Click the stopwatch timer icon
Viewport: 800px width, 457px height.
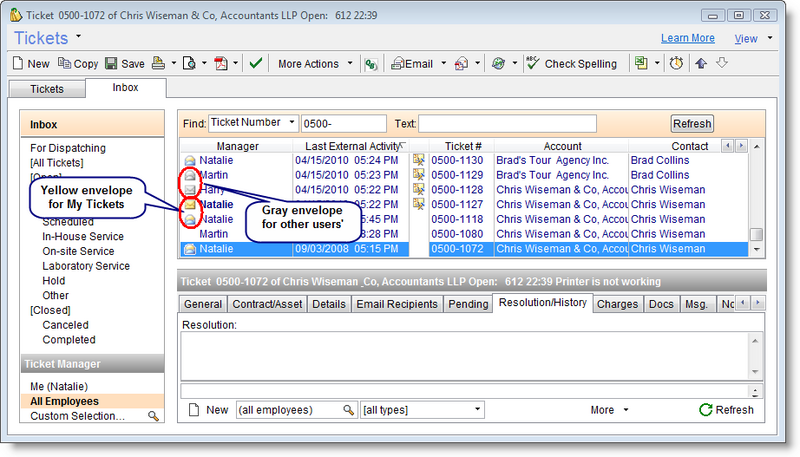pyautogui.click(x=677, y=64)
